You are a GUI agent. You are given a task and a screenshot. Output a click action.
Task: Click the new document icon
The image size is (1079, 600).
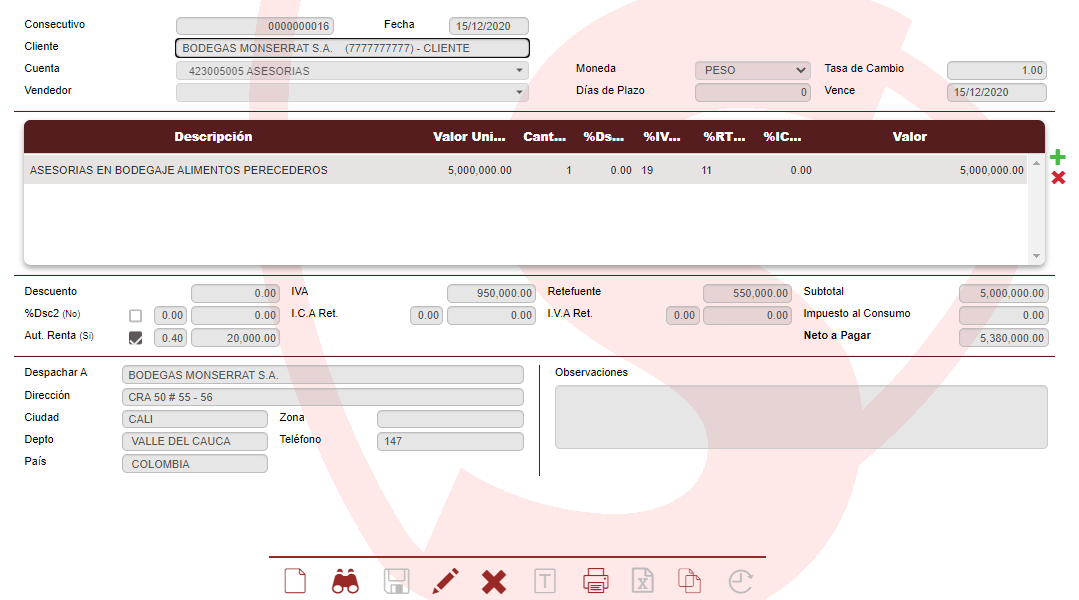295,581
